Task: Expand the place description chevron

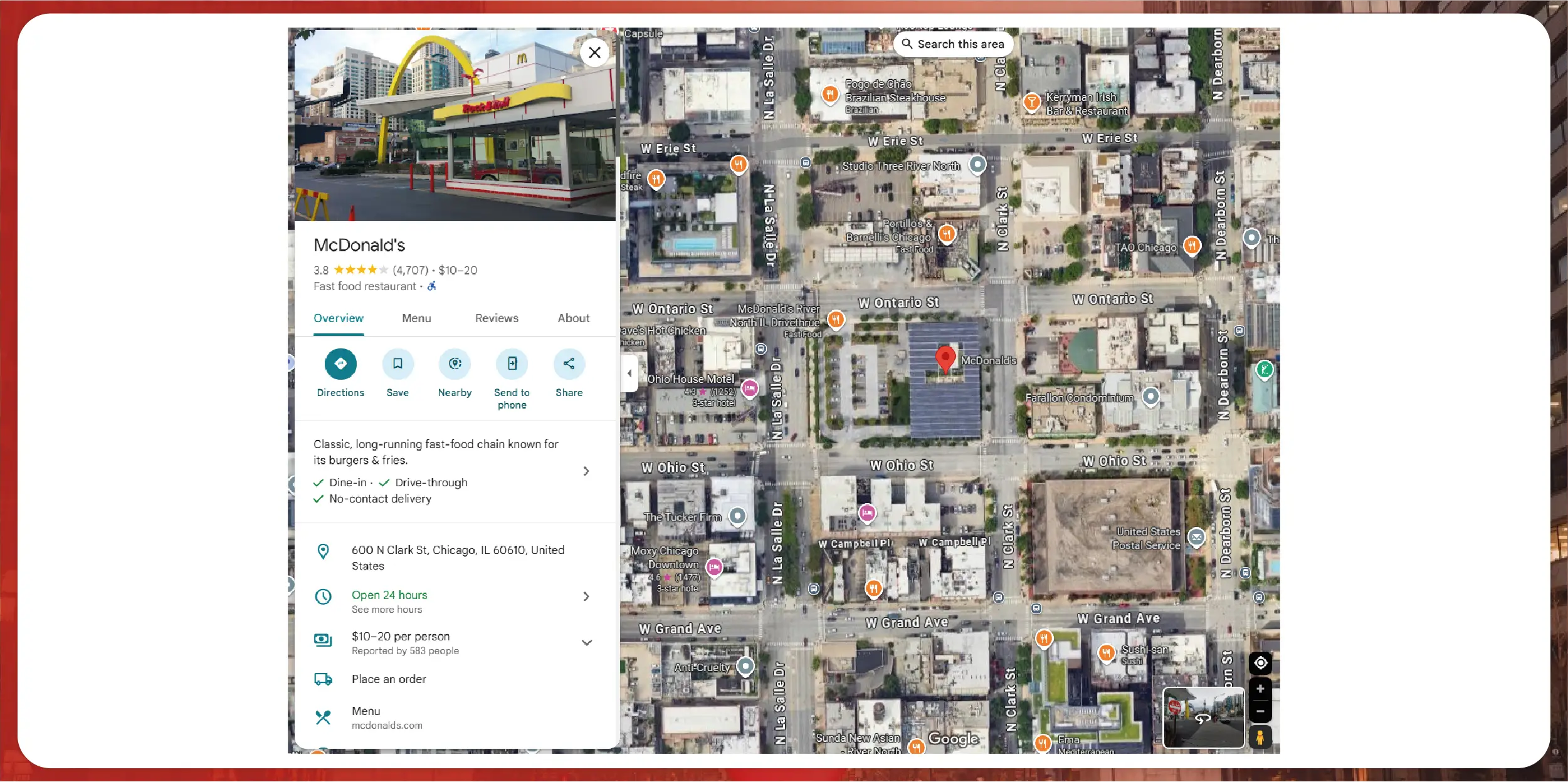Action: click(x=586, y=471)
